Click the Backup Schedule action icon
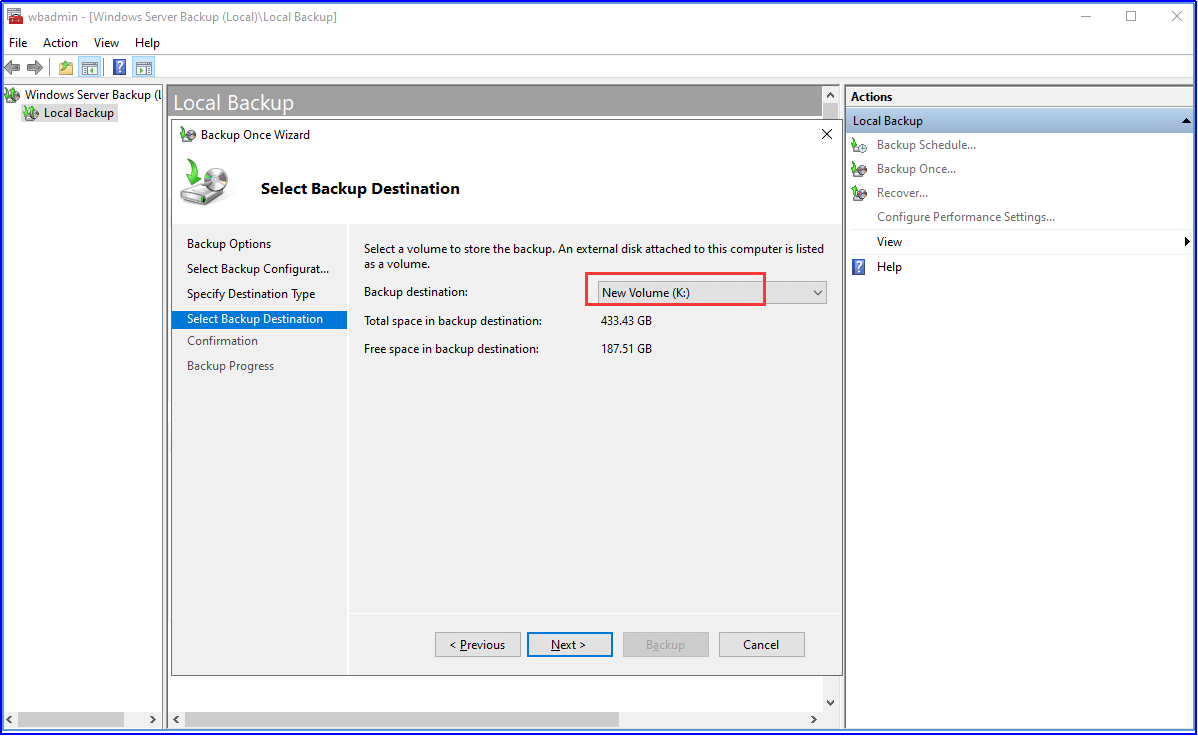Screen dimensions: 1198x736 pyautogui.click(x=860, y=145)
